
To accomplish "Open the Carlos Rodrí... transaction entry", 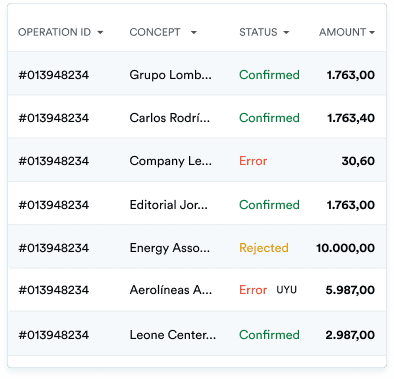I will pos(197,117).
